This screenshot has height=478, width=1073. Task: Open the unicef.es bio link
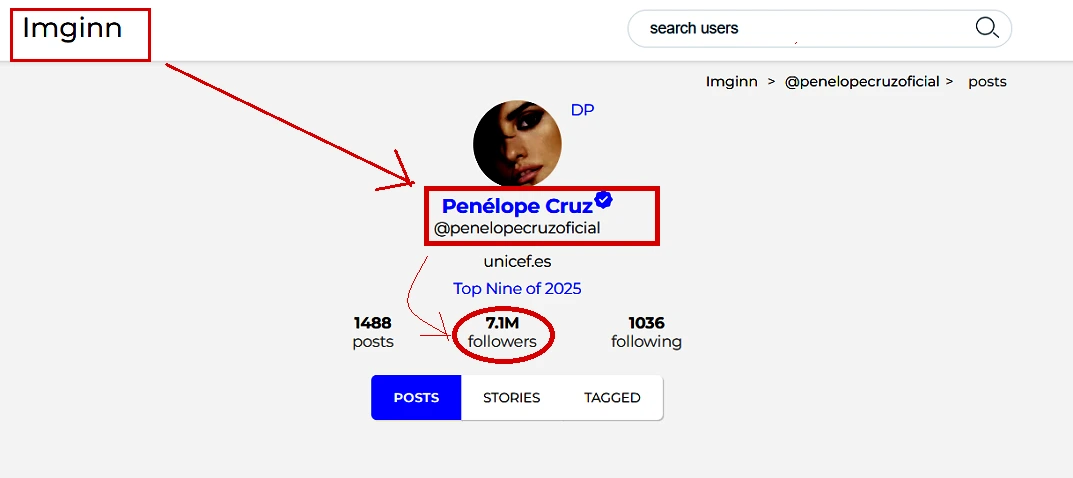pos(517,262)
